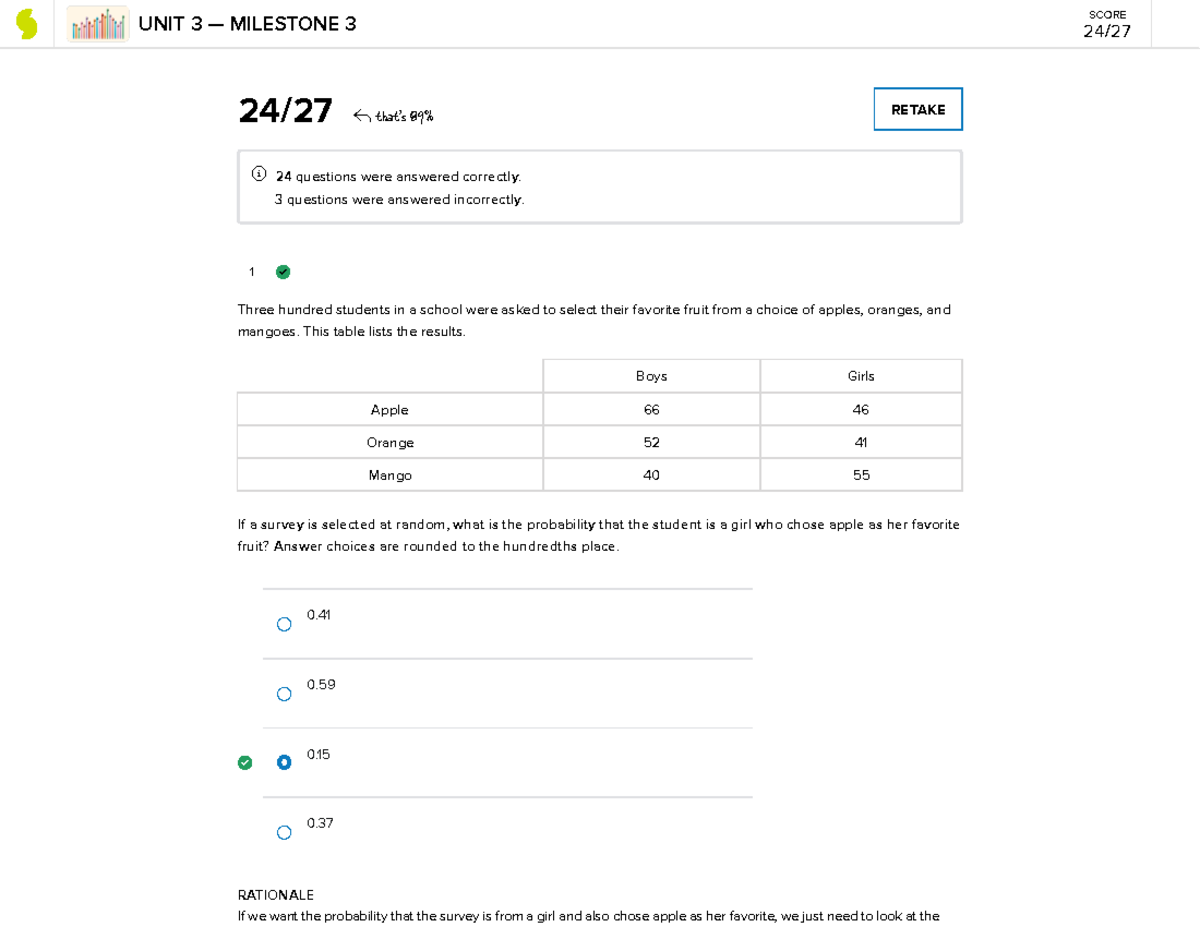Image resolution: width=1200 pixels, height=927 pixels.
Task: Click the SCORE 24/27 indicator
Action: (x=1107, y=24)
